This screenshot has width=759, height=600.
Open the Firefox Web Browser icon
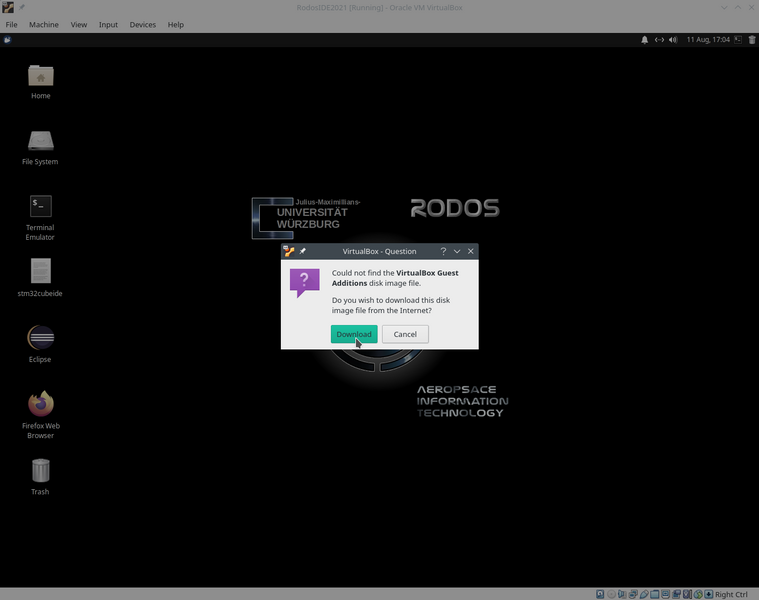point(40,405)
